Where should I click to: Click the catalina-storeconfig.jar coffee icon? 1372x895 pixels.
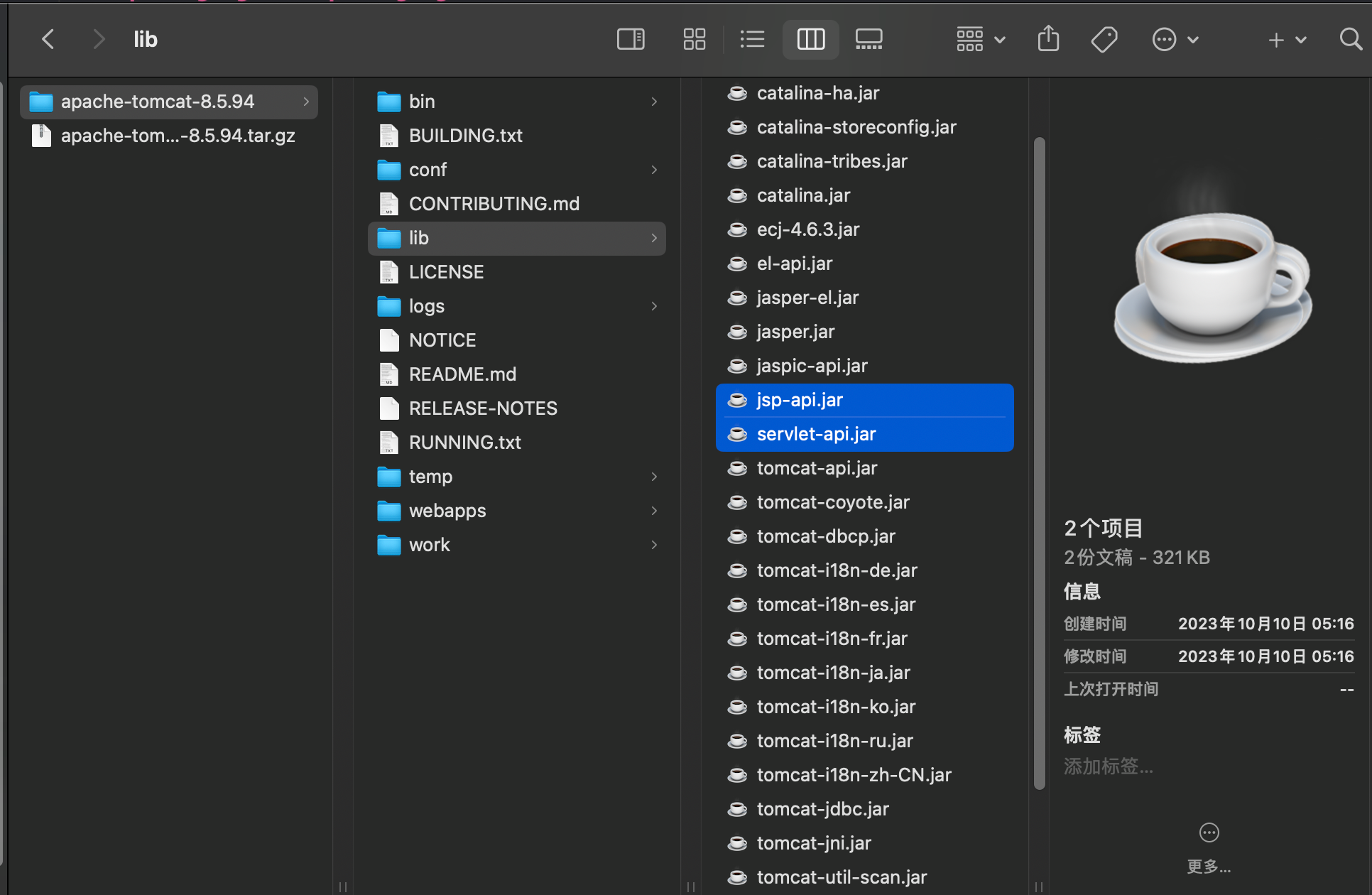click(738, 127)
